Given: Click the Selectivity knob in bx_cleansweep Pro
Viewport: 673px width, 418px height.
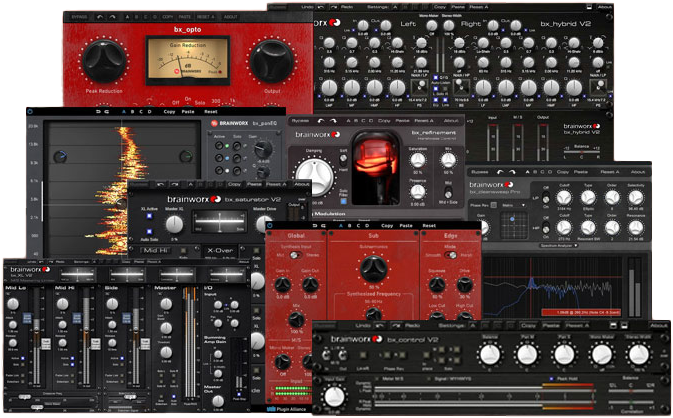Looking at the screenshot, I should point(636,197).
